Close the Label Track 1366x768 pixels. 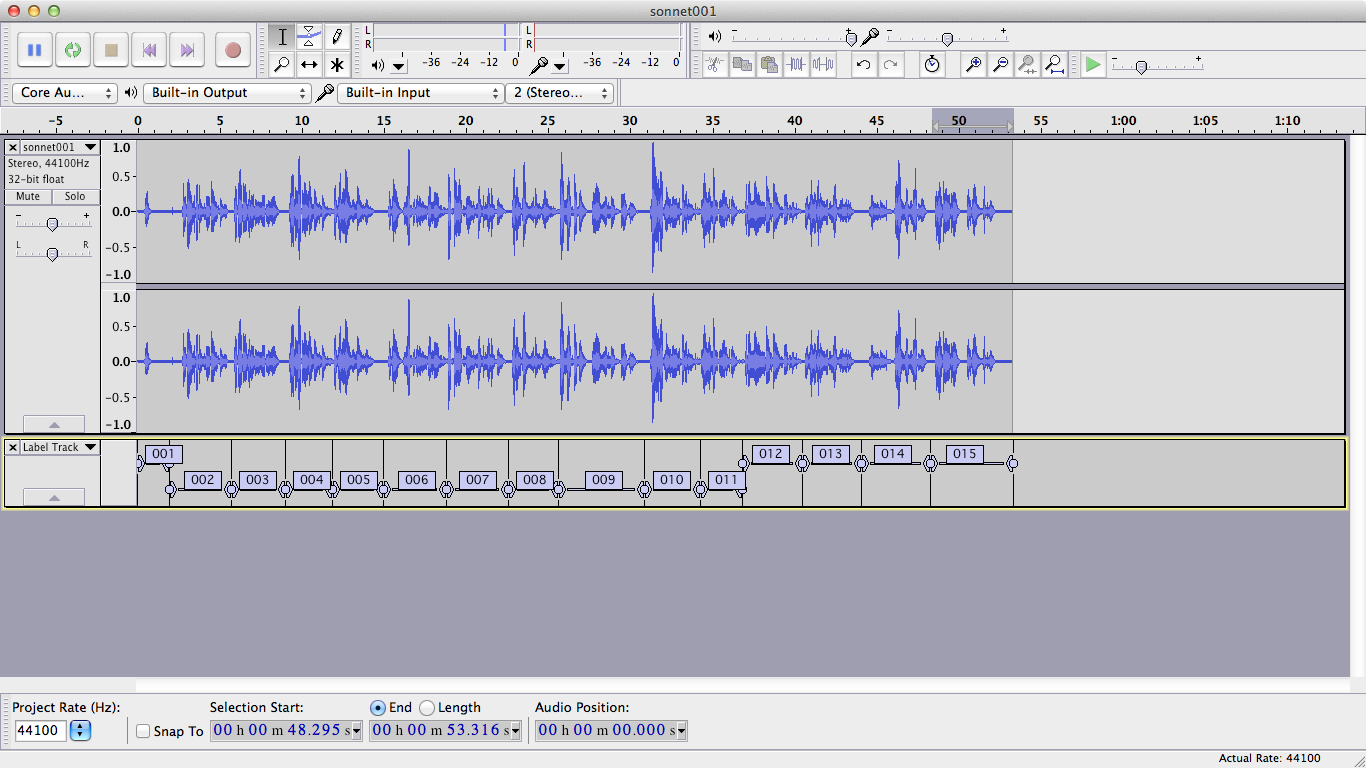(13, 447)
